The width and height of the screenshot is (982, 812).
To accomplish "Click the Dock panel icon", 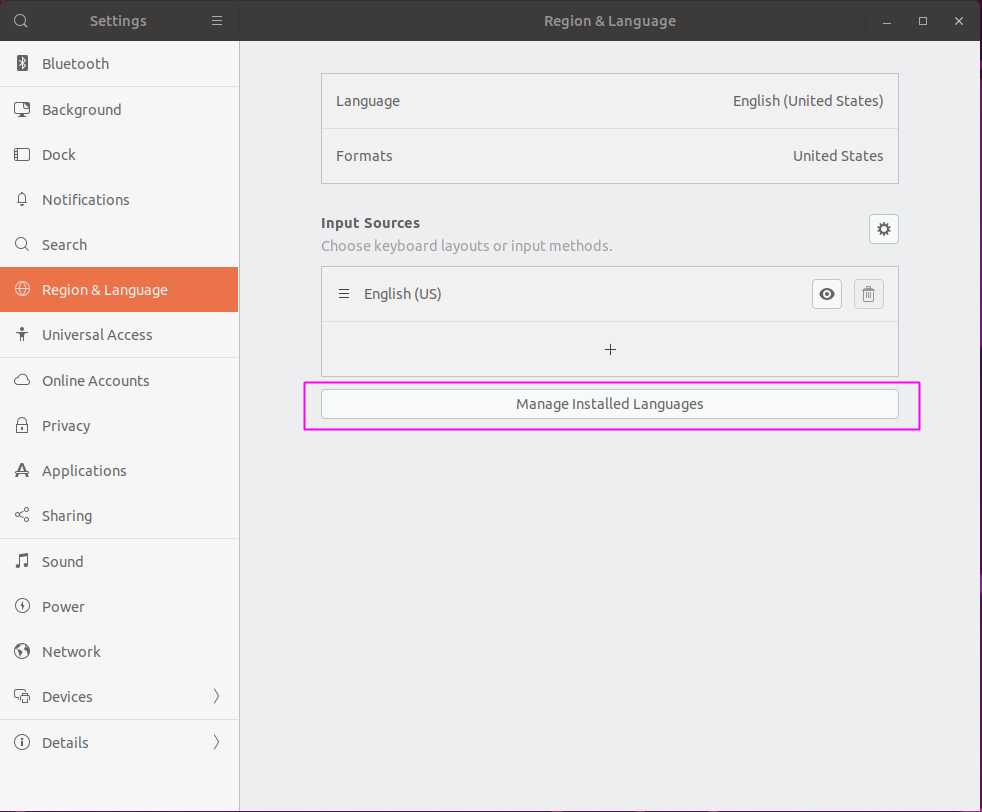I will click(22, 155).
